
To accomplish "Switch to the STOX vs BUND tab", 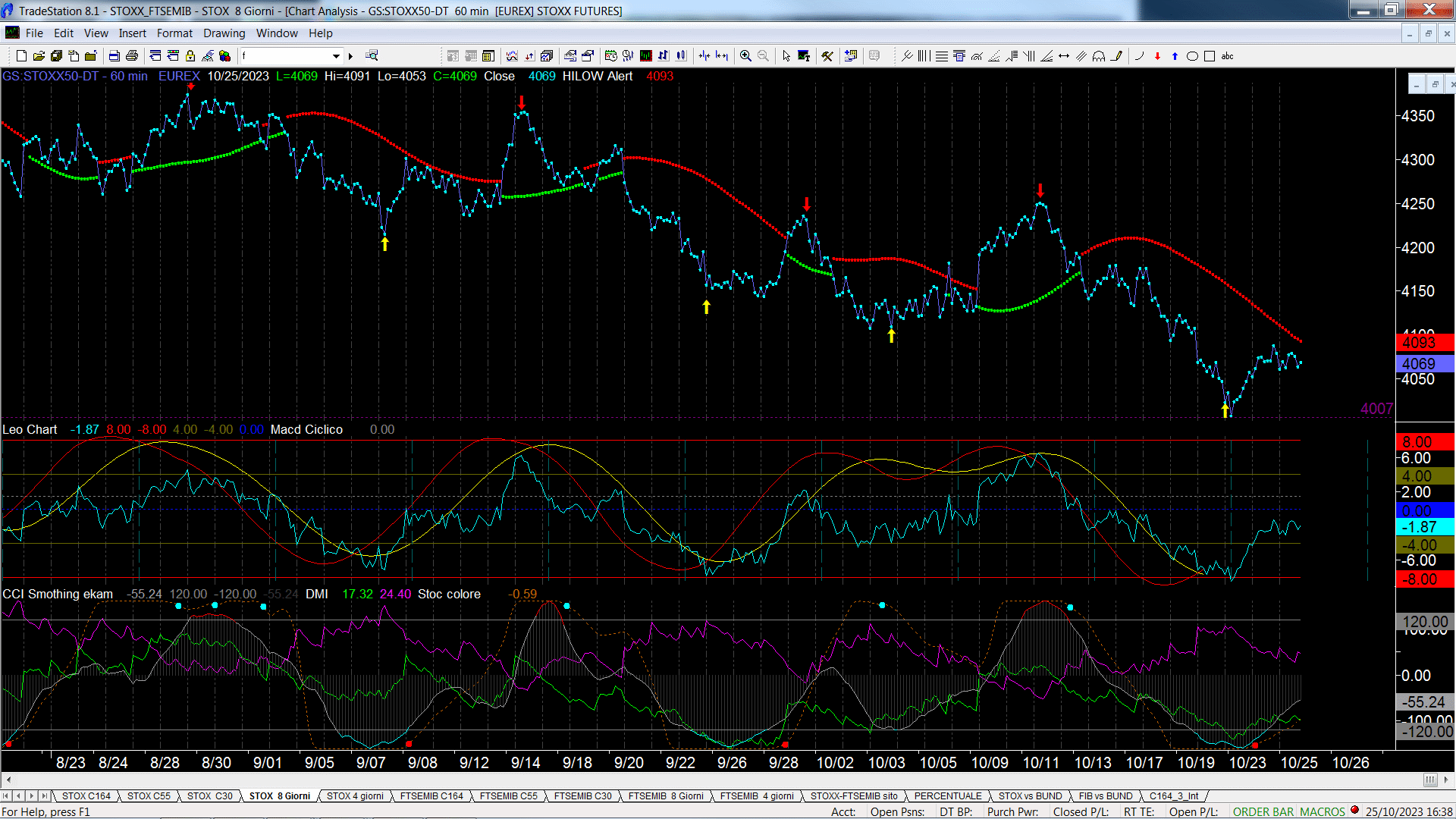I will (1030, 795).
